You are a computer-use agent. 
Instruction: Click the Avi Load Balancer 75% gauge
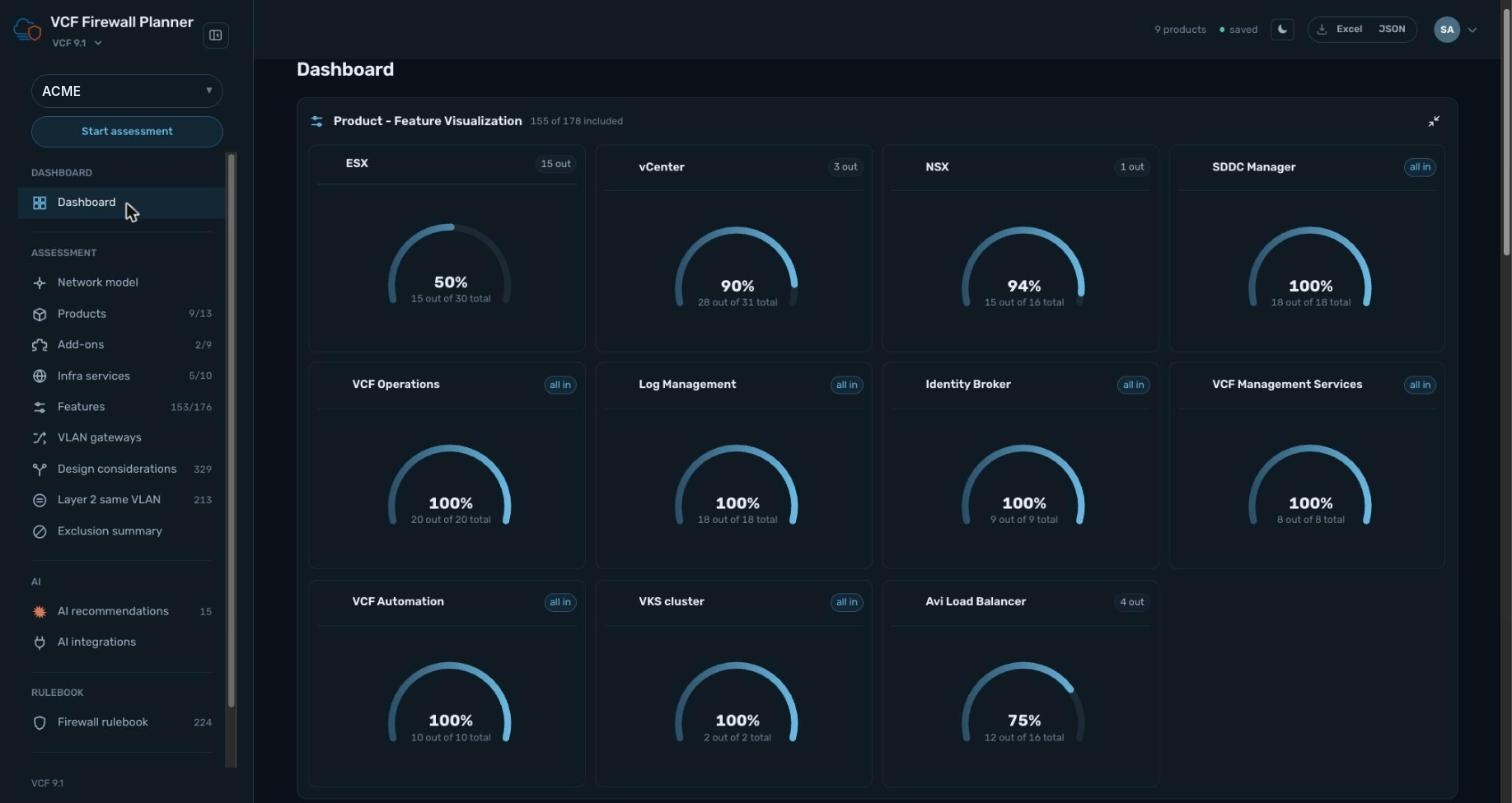click(1023, 703)
